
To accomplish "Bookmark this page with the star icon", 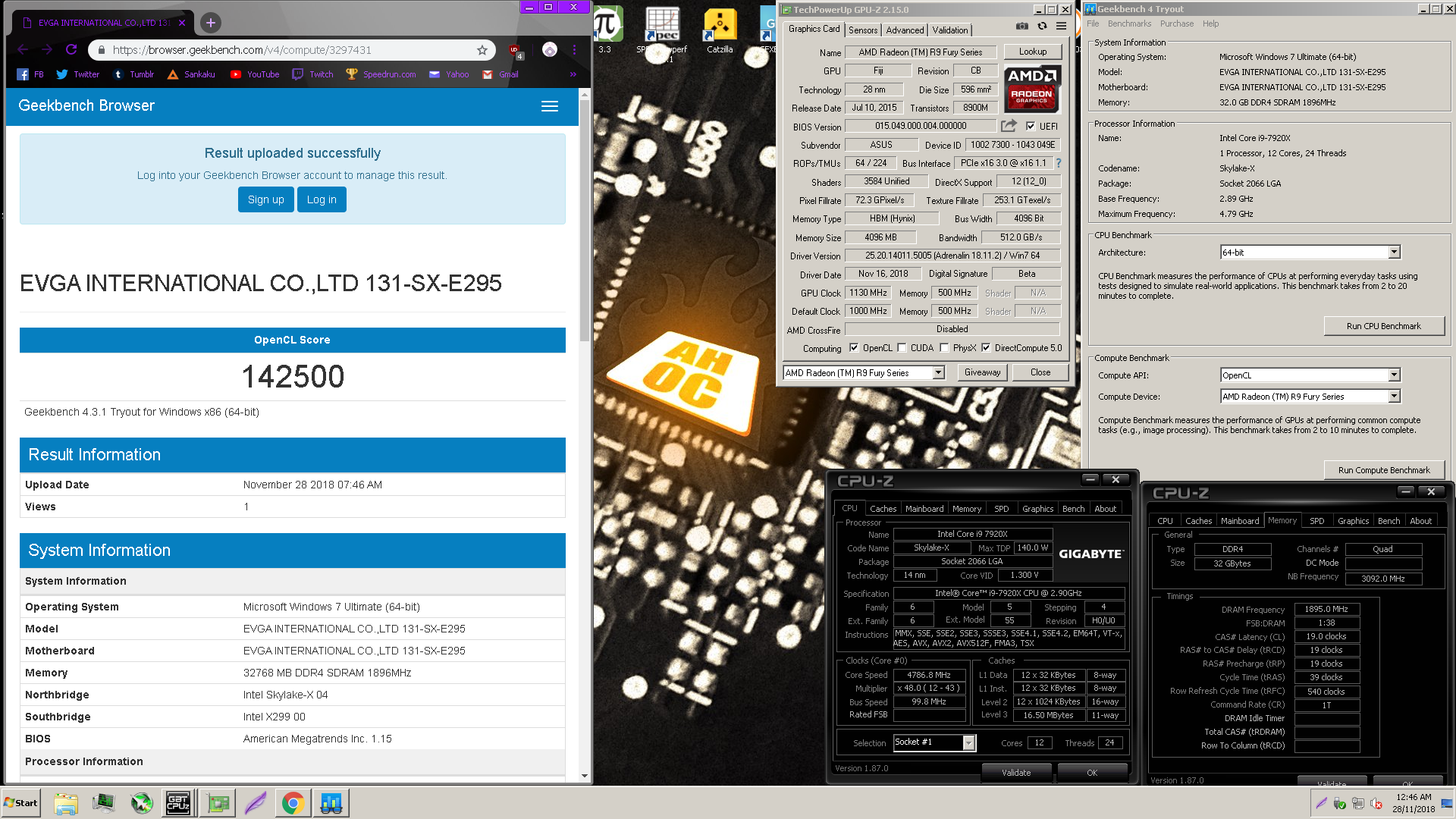I will point(482,50).
